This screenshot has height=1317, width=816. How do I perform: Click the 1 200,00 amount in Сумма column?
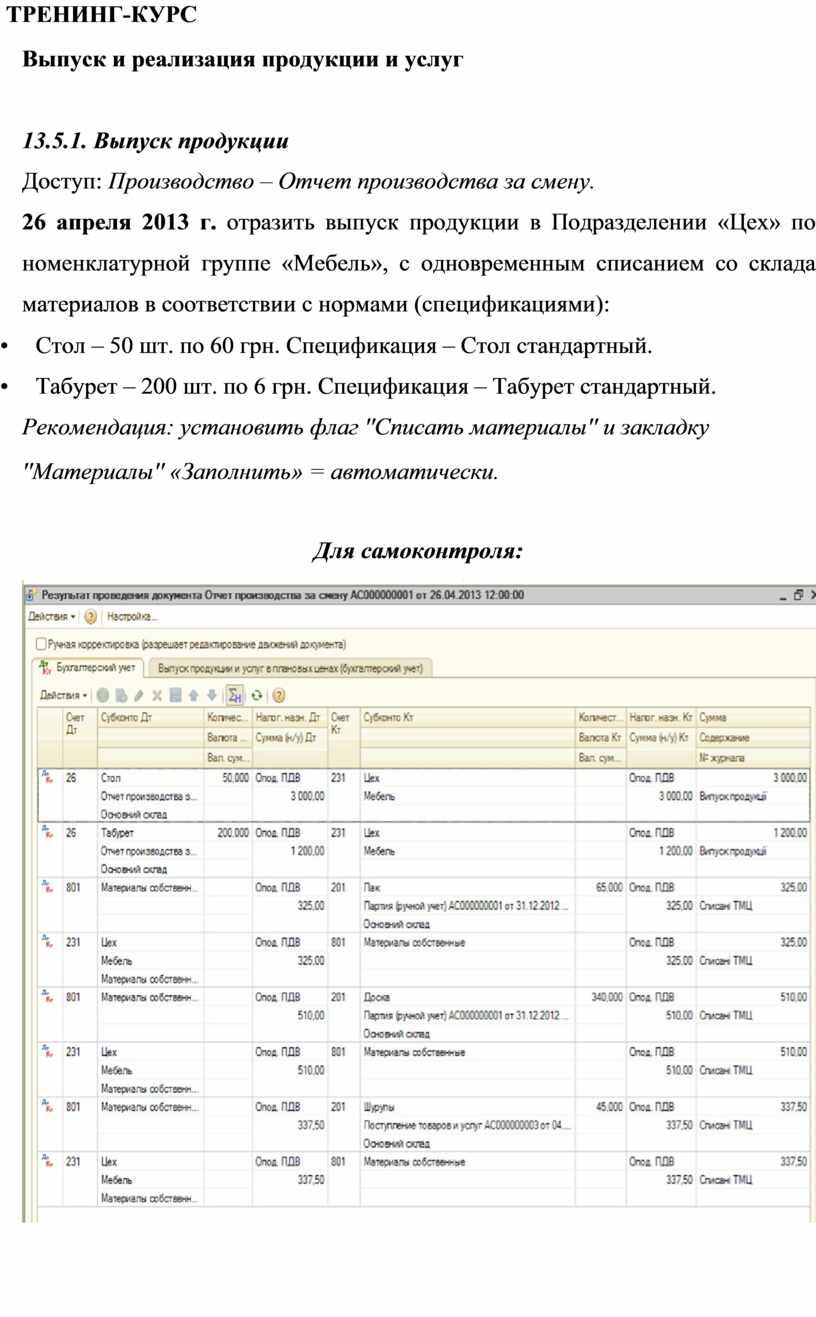pos(753,832)
